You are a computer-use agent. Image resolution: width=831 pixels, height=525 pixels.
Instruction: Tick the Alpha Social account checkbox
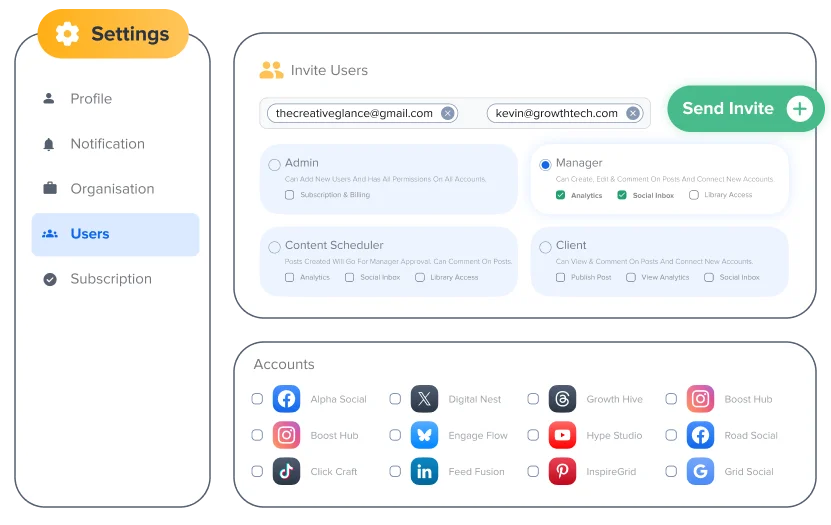[x=257, y=399]
